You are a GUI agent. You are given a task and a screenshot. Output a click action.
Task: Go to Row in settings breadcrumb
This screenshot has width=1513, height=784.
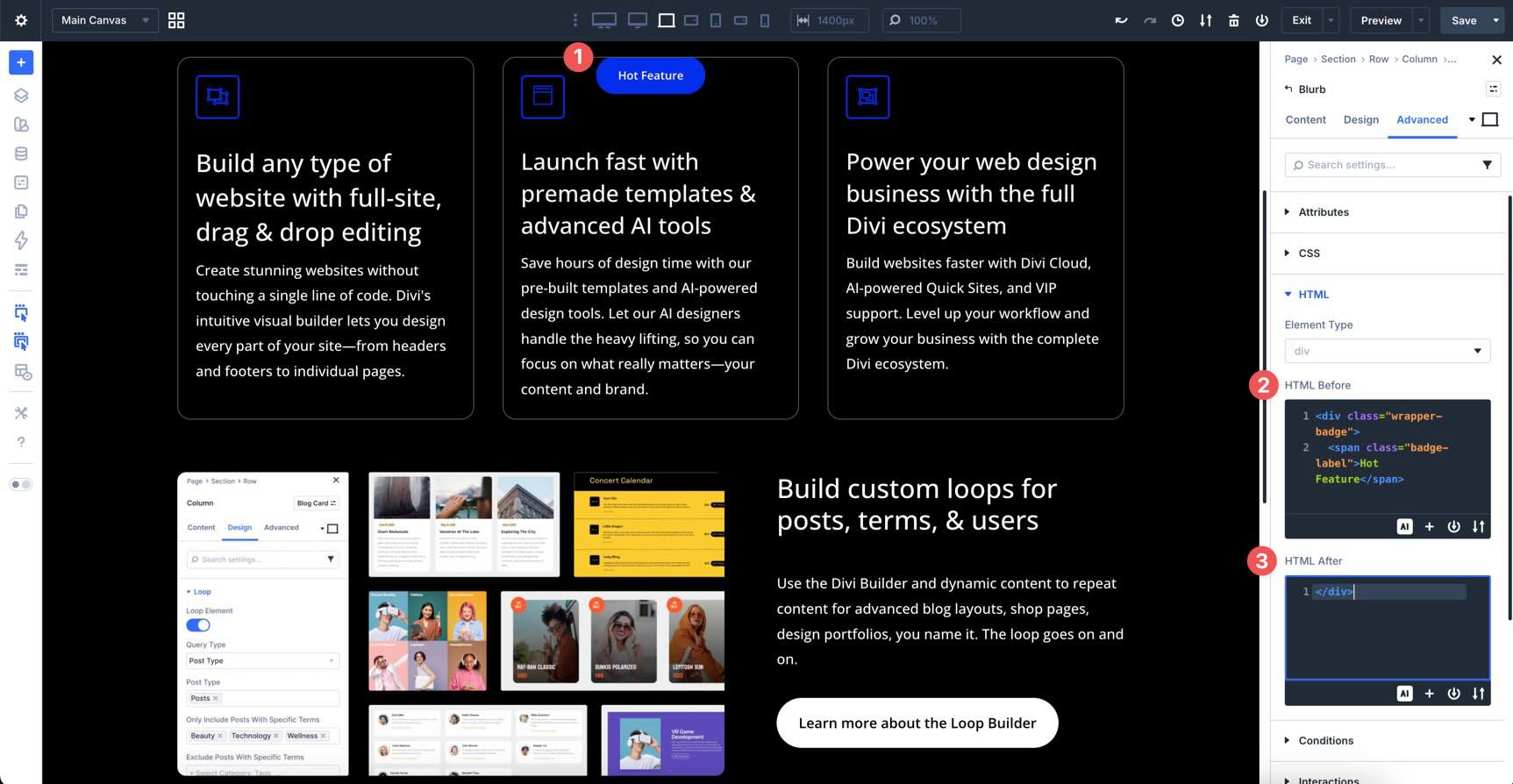point(1379,59)
